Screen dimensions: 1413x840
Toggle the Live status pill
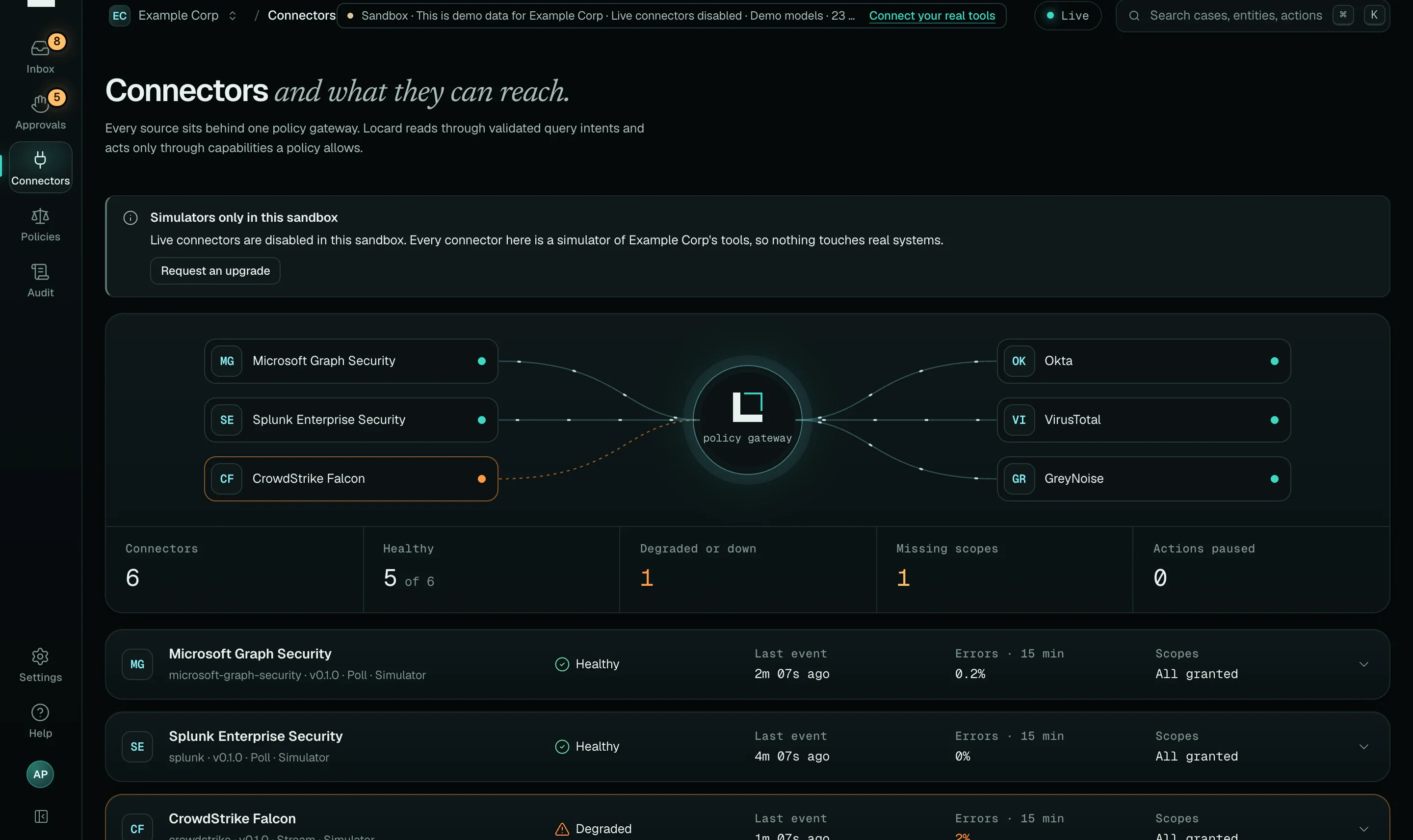point(1068,15)
